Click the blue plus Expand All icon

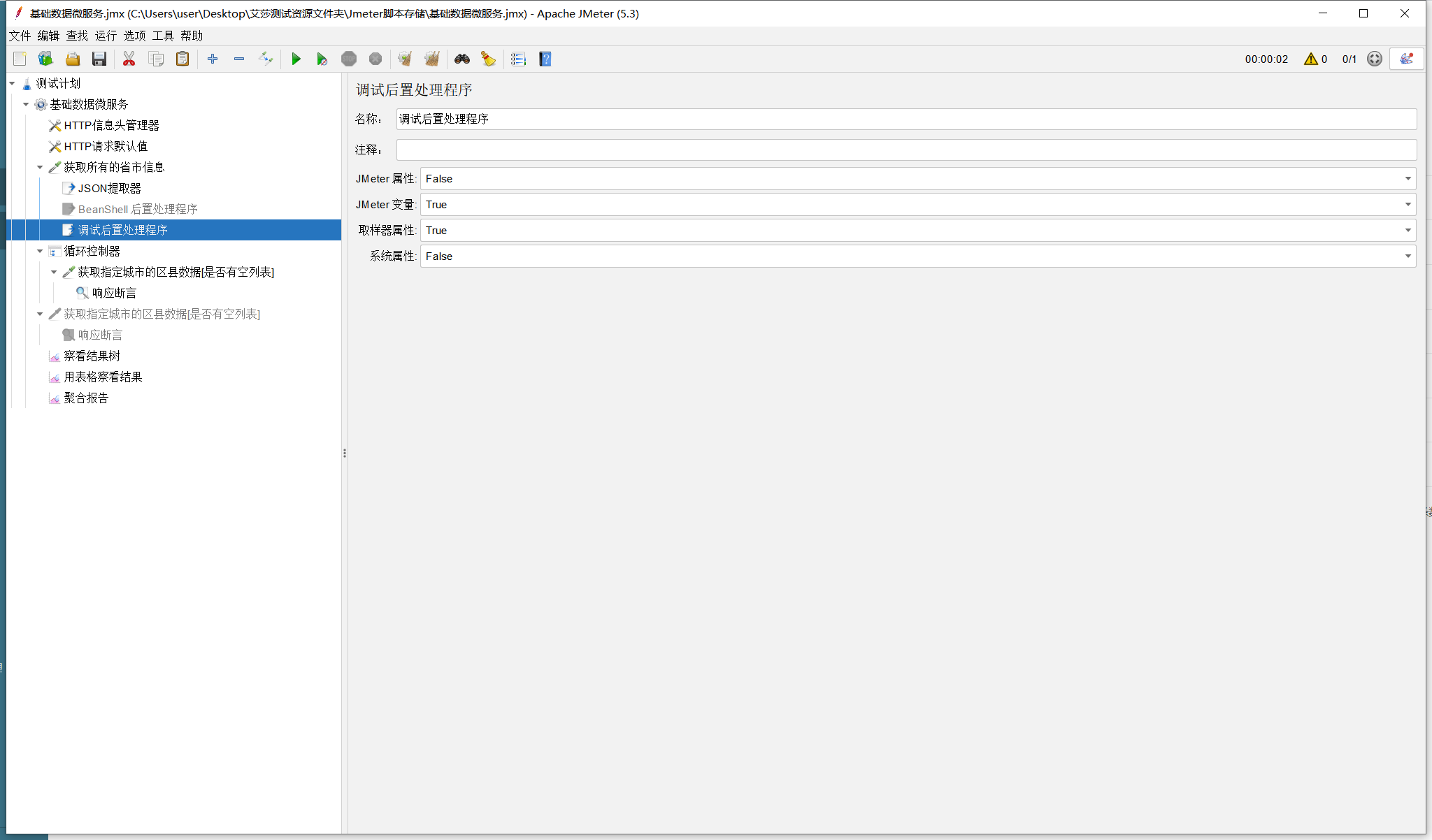coord(213,59)
